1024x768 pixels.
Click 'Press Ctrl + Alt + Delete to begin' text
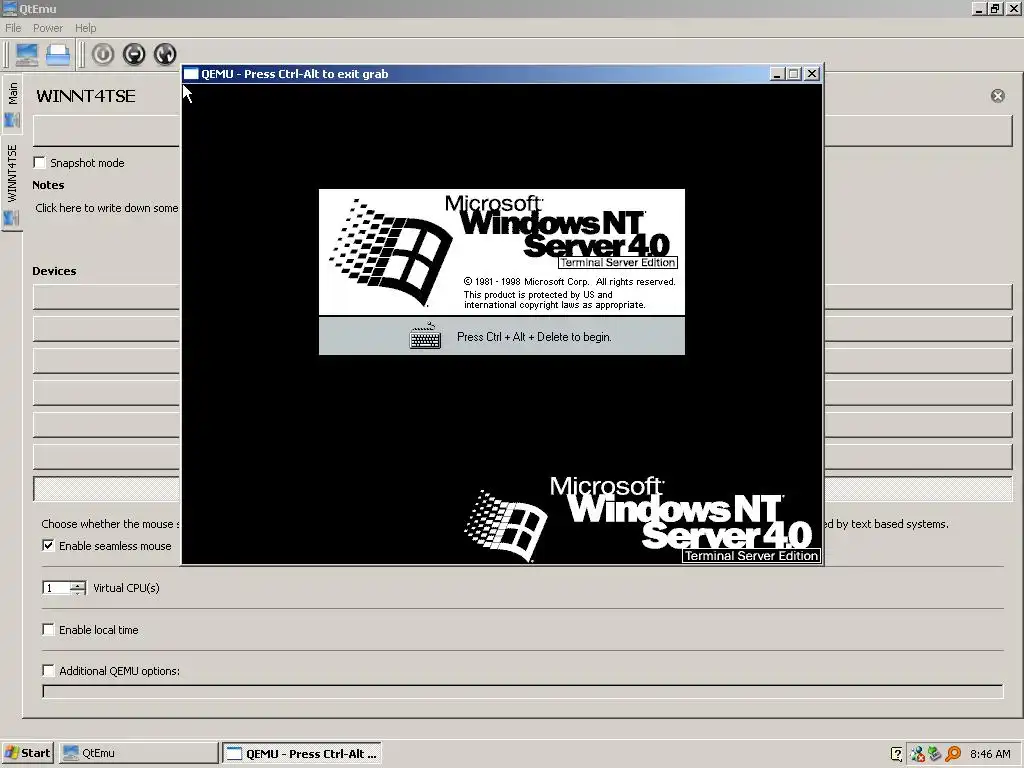point(534,337)
